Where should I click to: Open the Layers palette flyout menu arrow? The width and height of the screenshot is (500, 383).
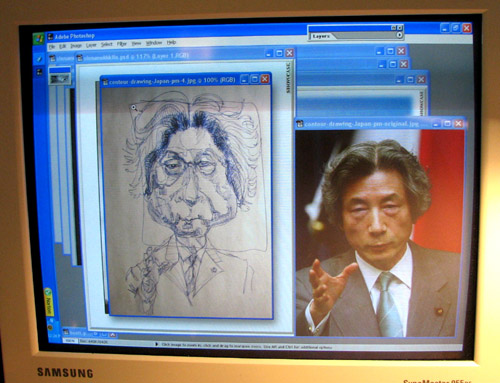399,35
